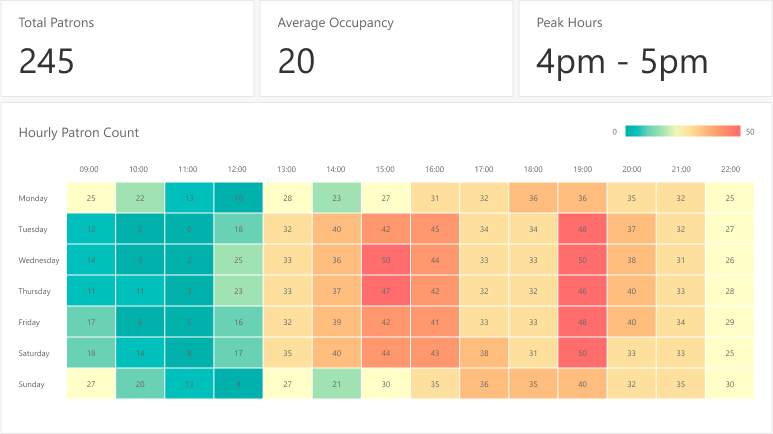The height and width of the screenshot is (434, 773).
Task: Select Saturday 17:00 cell showing 38
Action: click(x=484, y=353)
